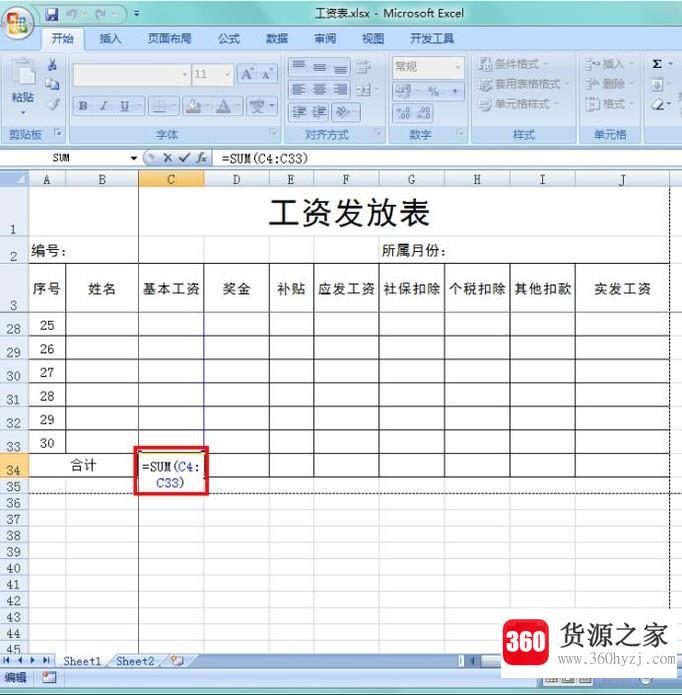Screen dimensions: 682x695
Task: Click the Align Text Right icon
Action: click(340, 90)
